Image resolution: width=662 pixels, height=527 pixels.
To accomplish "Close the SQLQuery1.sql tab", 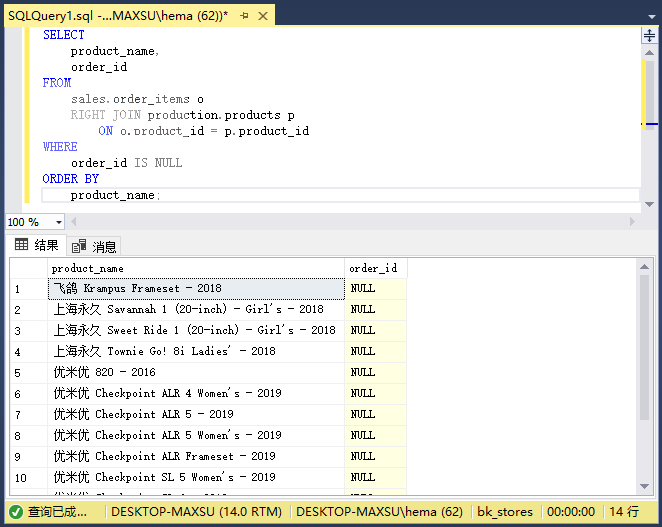I will 263,16.
